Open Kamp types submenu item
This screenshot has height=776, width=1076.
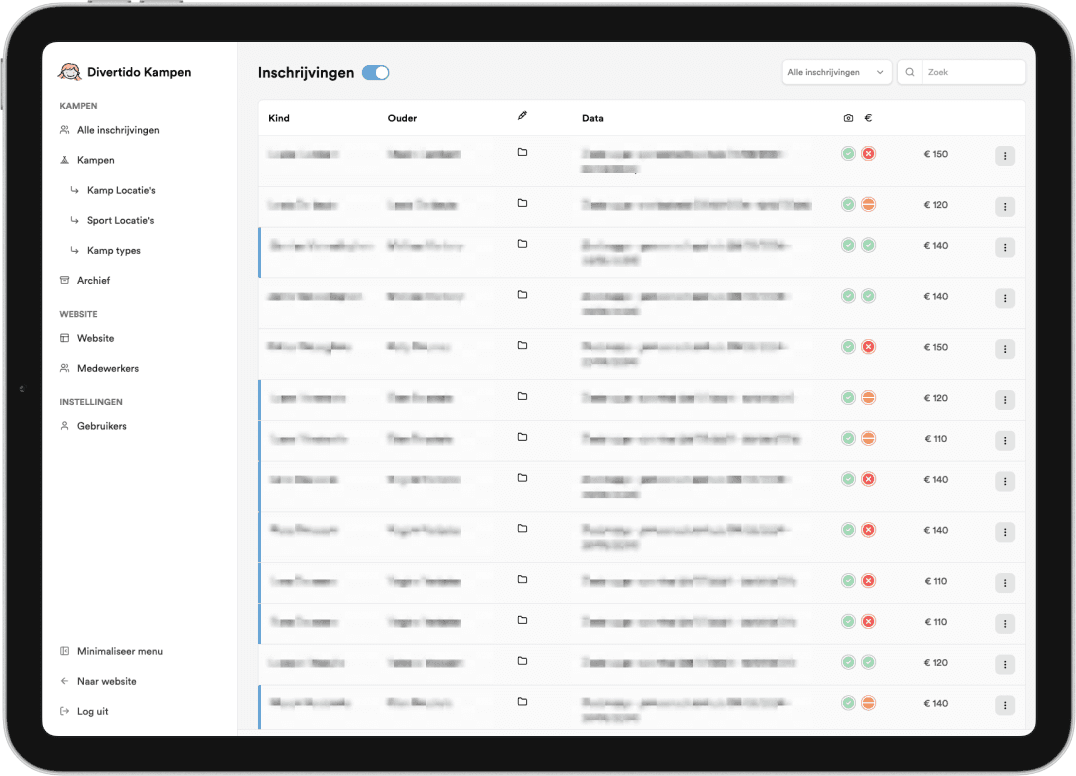tap(113, 251)
